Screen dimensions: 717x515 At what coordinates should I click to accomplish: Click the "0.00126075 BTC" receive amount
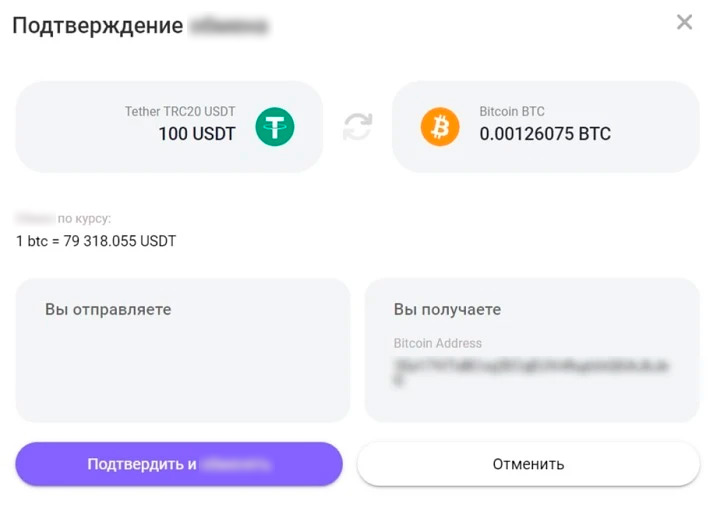coord(545,134)
